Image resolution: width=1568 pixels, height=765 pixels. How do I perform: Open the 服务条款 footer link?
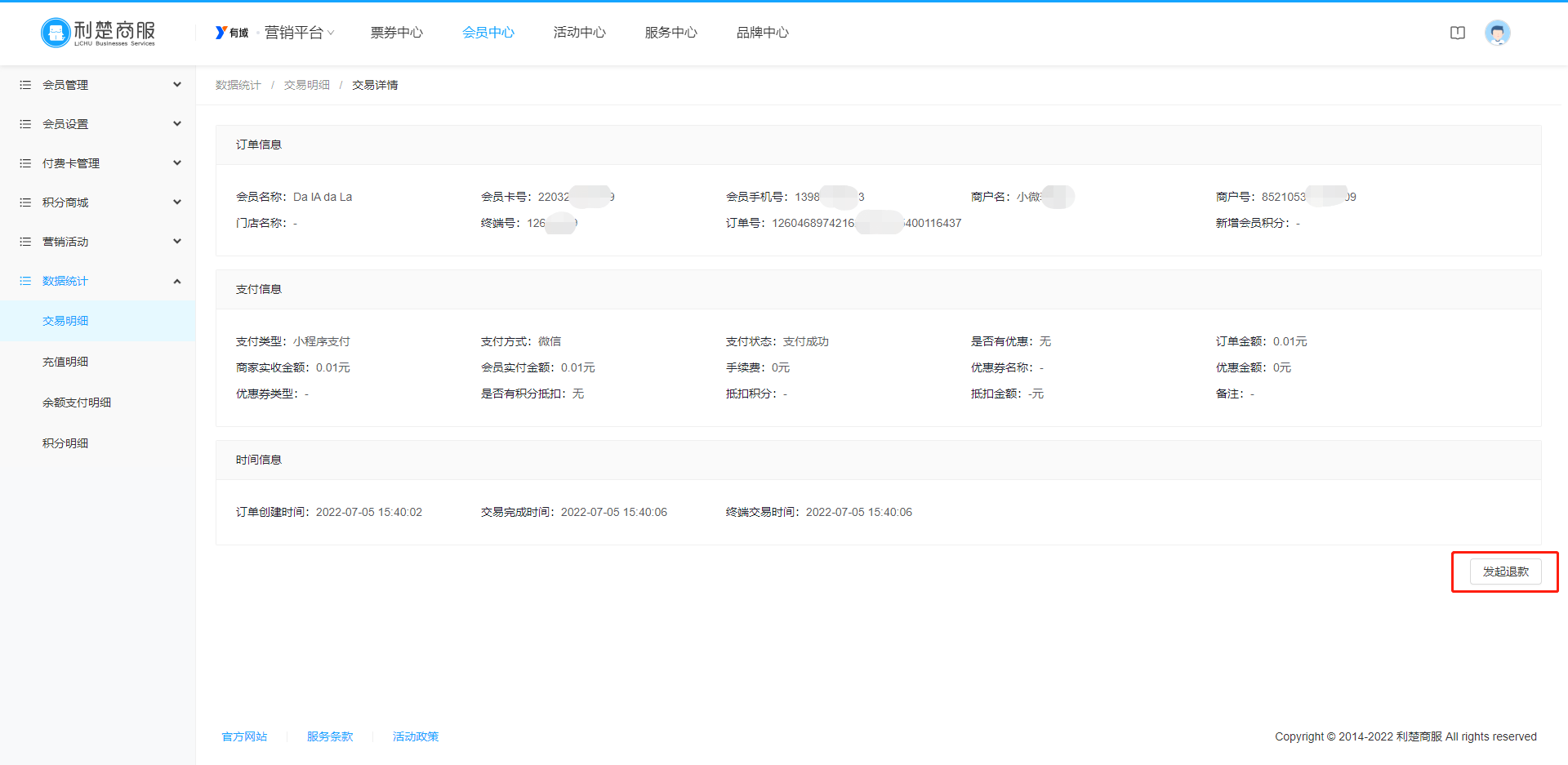[x=330, y=736]
